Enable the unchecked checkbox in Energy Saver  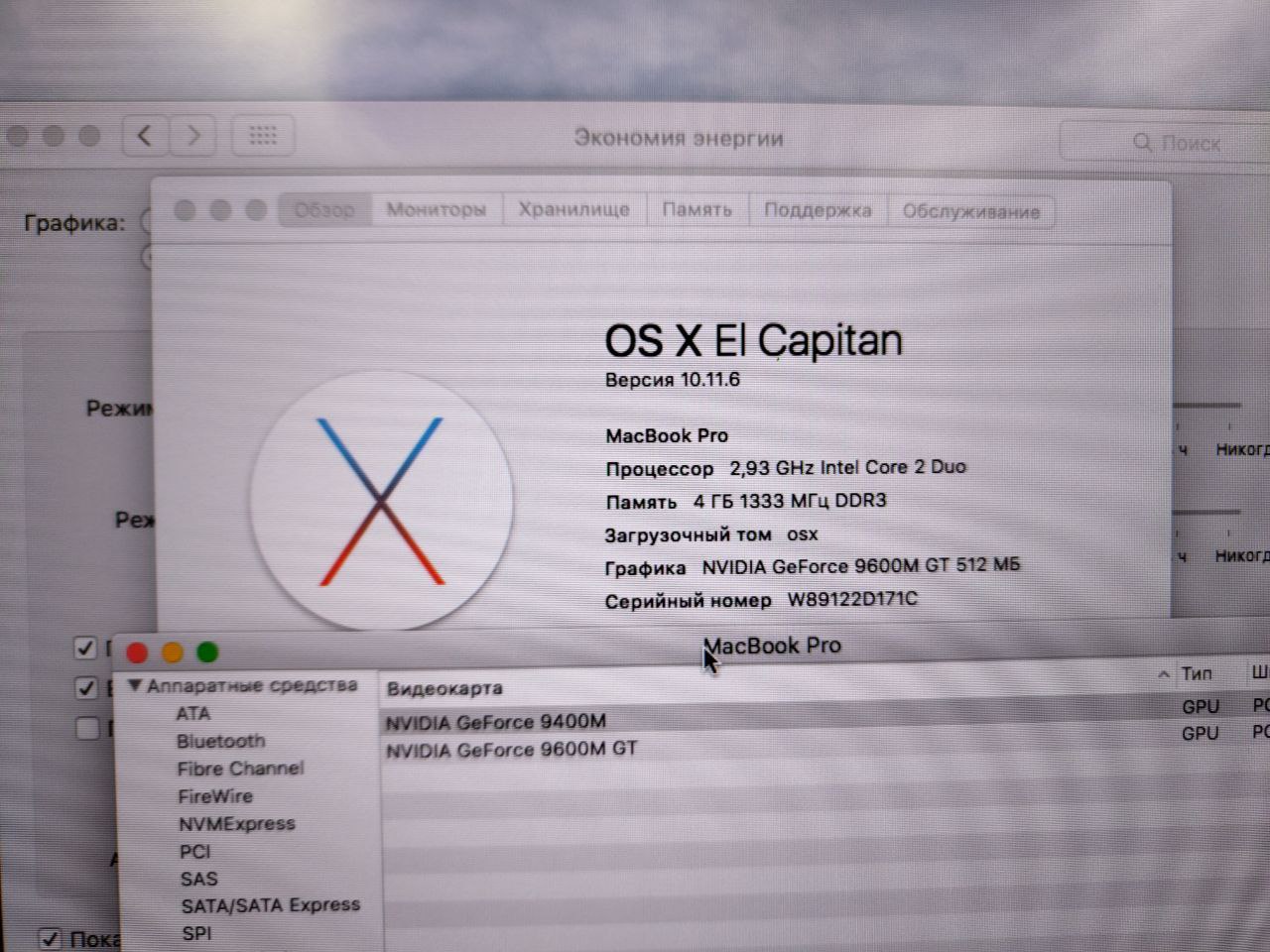87,728
